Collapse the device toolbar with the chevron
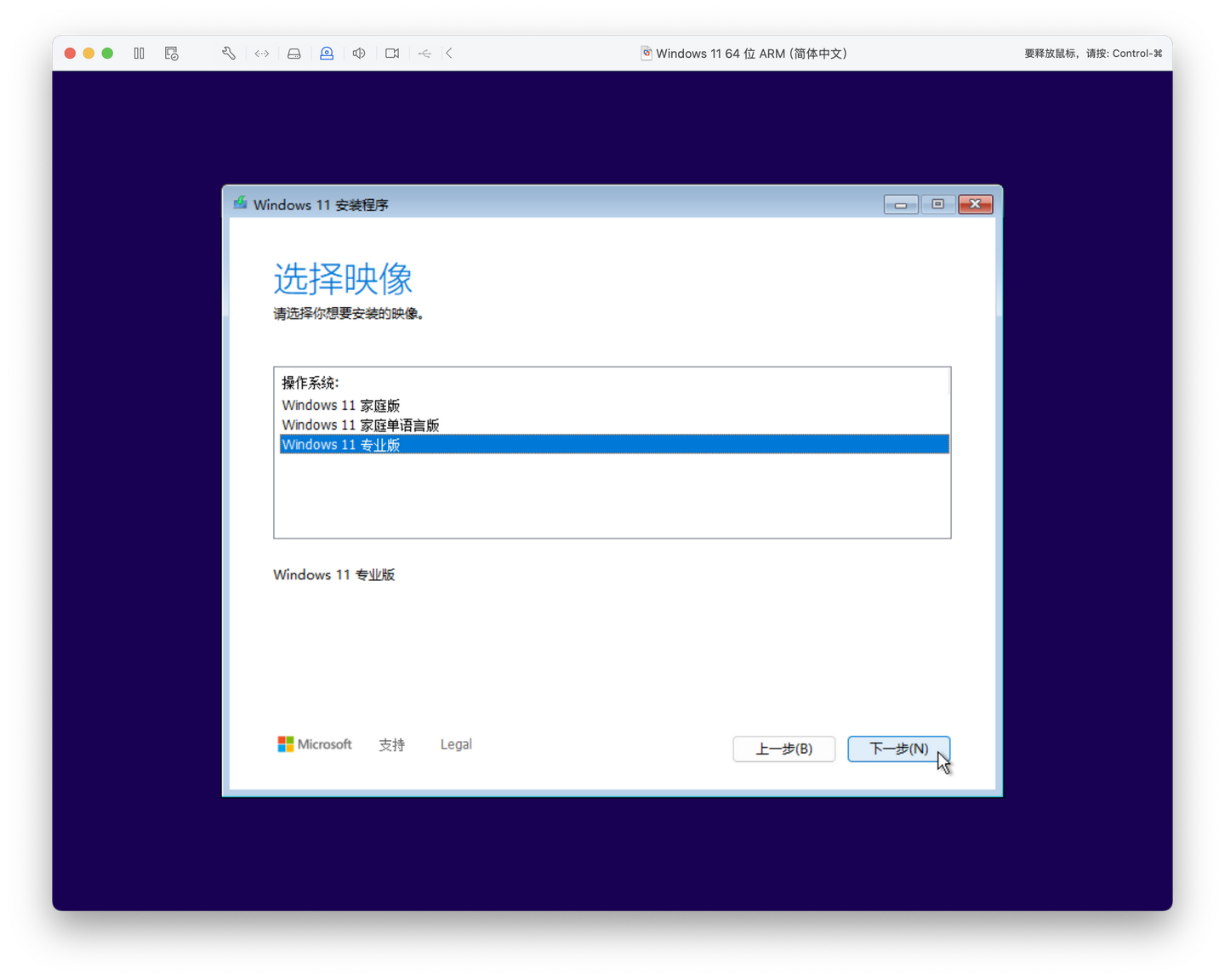Image resolution: width=1225 pixels, height=980 pixels. [x=449, y=54]
